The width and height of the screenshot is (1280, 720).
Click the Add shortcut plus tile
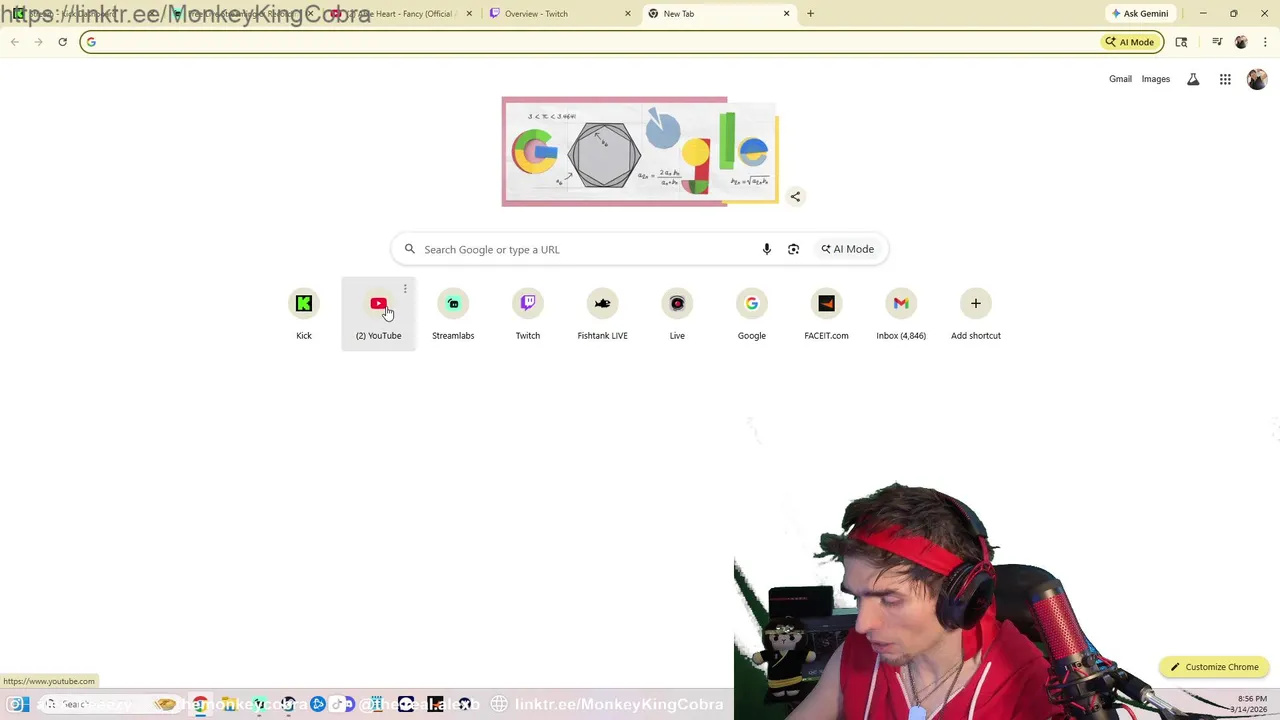coord(976,314)
